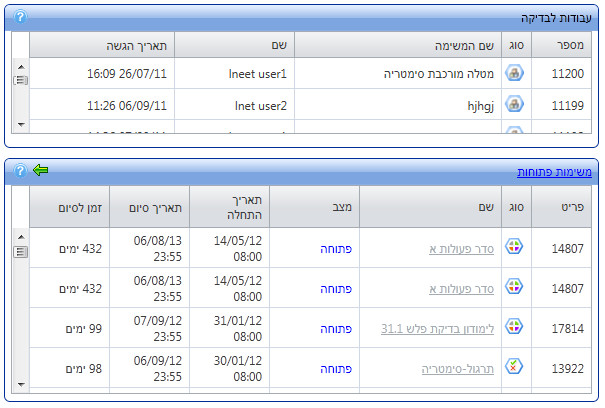The image size is (605, 408).
Task: Click פתוחה status in row 13922
Action: point(337,368)
